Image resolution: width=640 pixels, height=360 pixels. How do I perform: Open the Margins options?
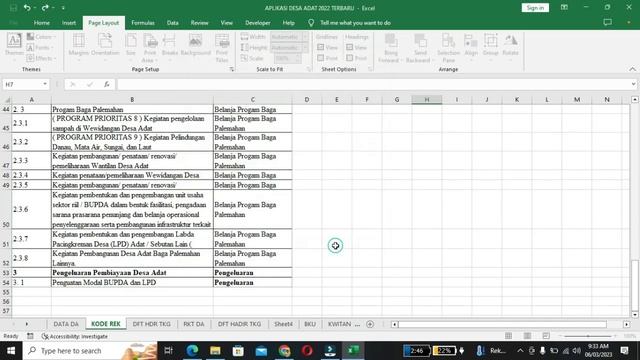78,46
